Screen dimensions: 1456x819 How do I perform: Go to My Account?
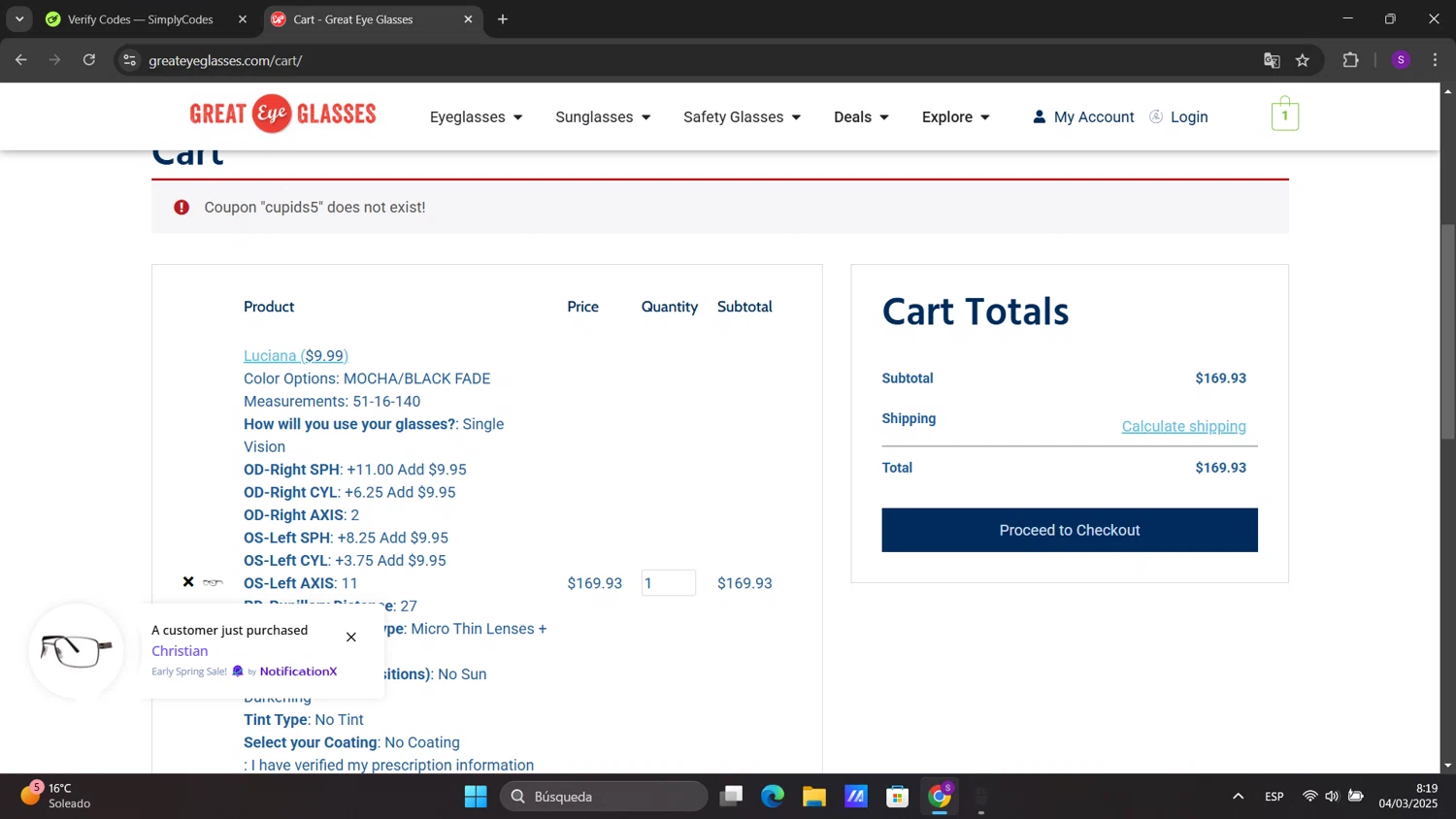coord(1094,117)
